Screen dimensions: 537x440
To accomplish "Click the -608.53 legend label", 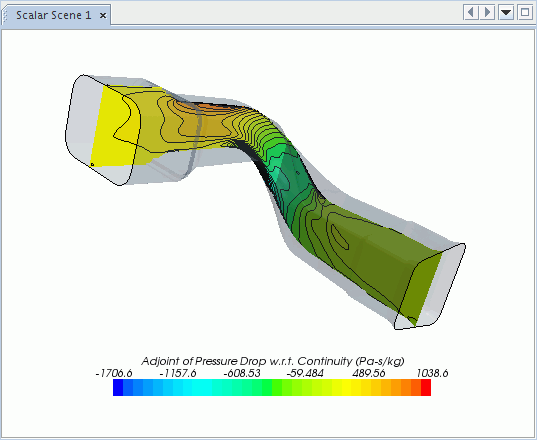I will (x=242, y=373).
